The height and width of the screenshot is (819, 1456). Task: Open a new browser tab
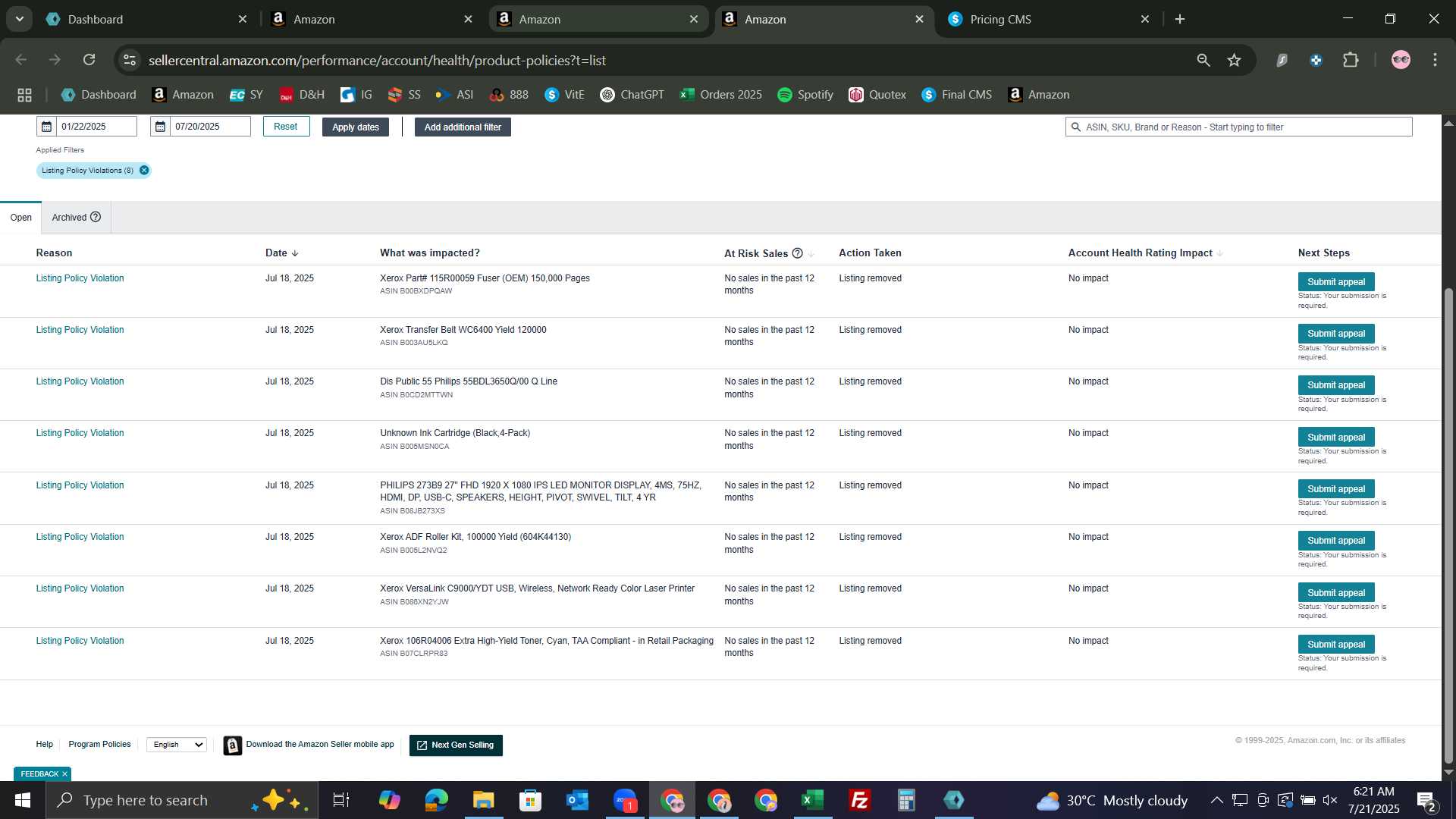[1180, 19]
